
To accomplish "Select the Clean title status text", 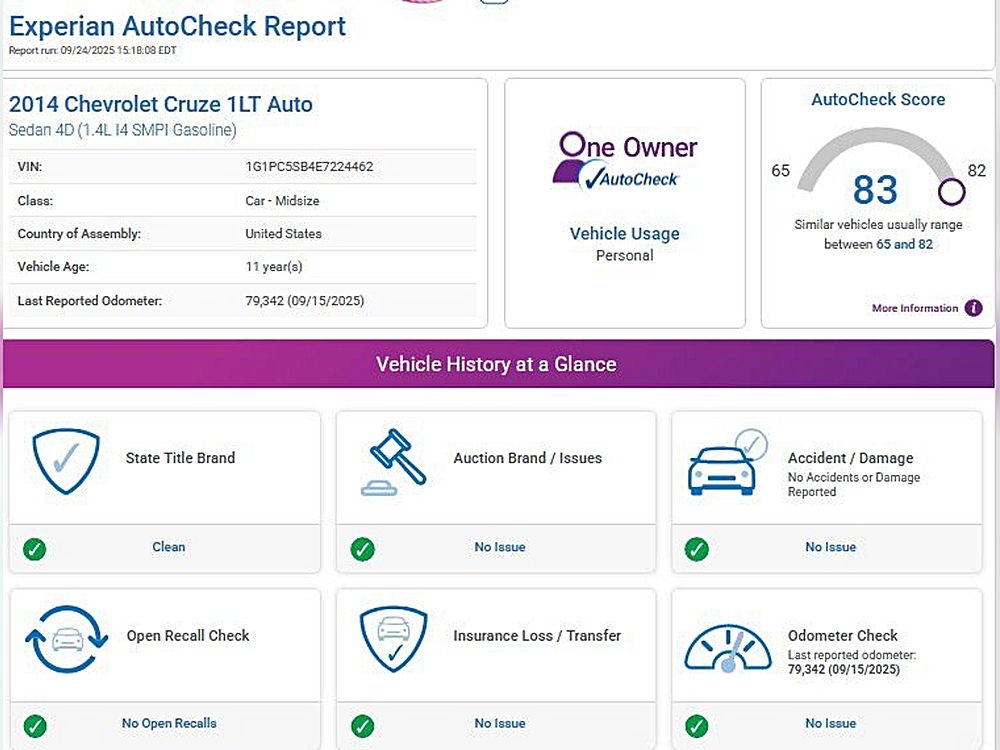I will click(x=168, y=547).
